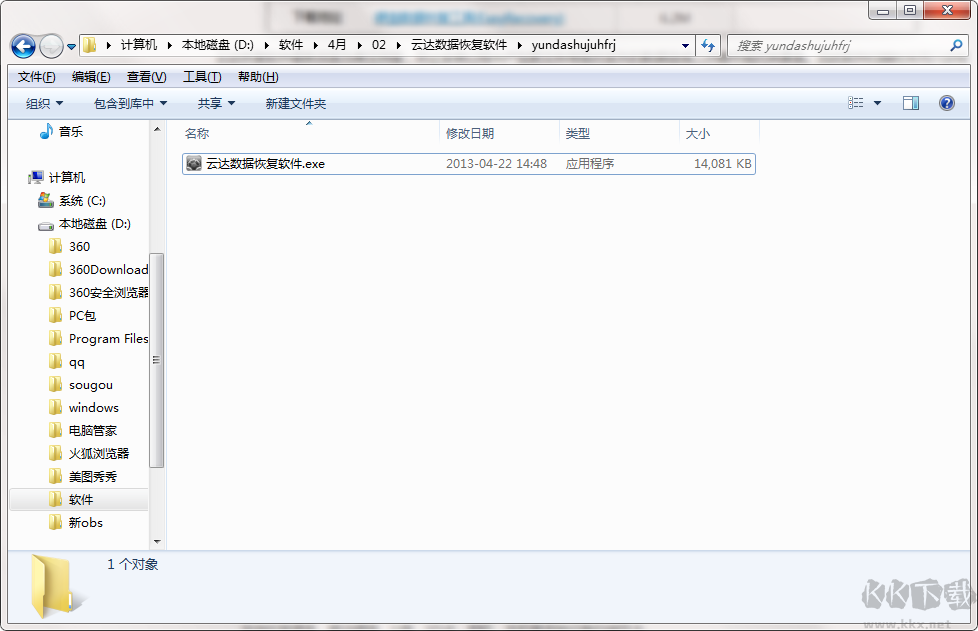Click the folder icon in the address bar

click(88, 45)
